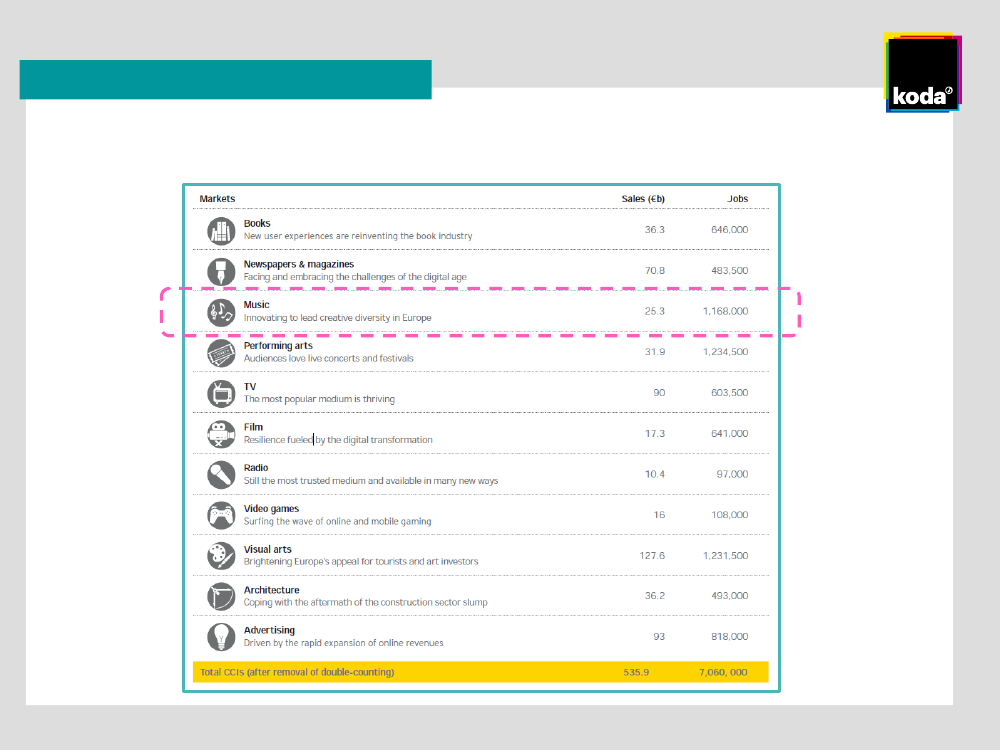Click the Books market icon
This screenshot has height=750, width=1000.
[x=220, y=230]
